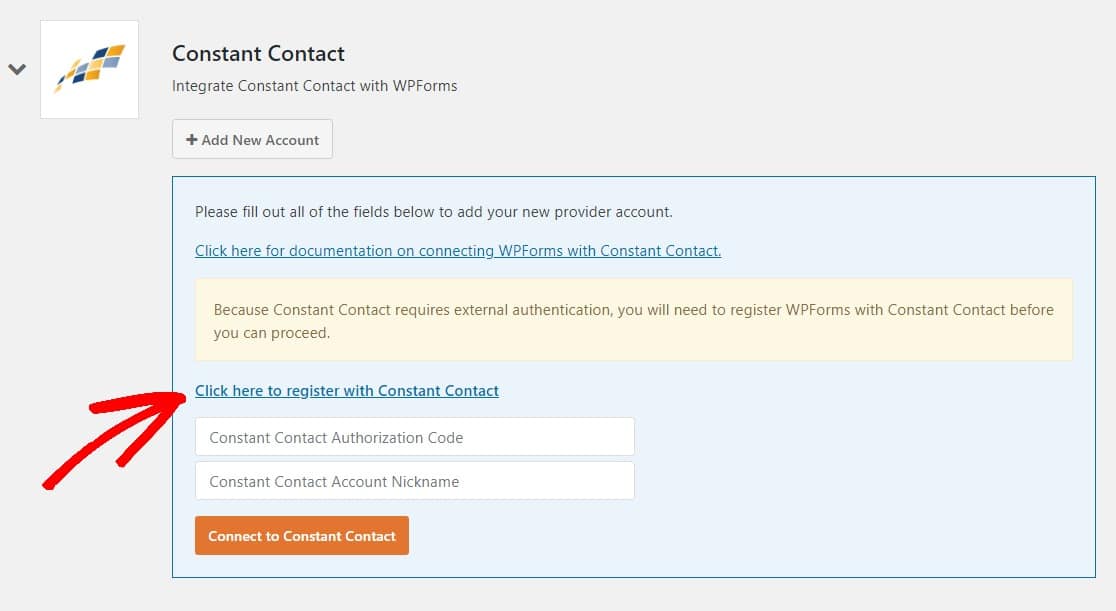
Task: Focus the Constant Contact Authorization Code field
Action: click(414, 437)
